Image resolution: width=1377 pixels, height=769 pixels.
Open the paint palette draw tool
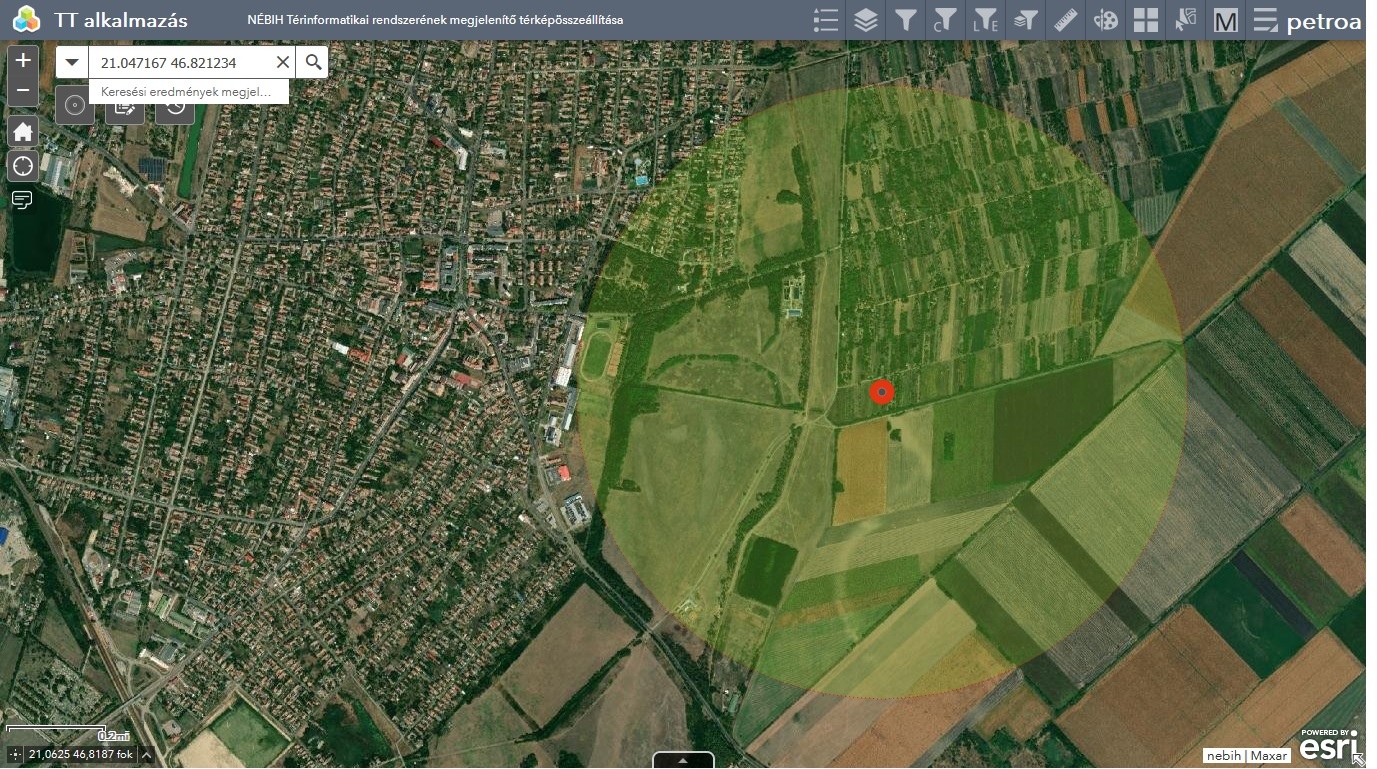pos(1105,20)
